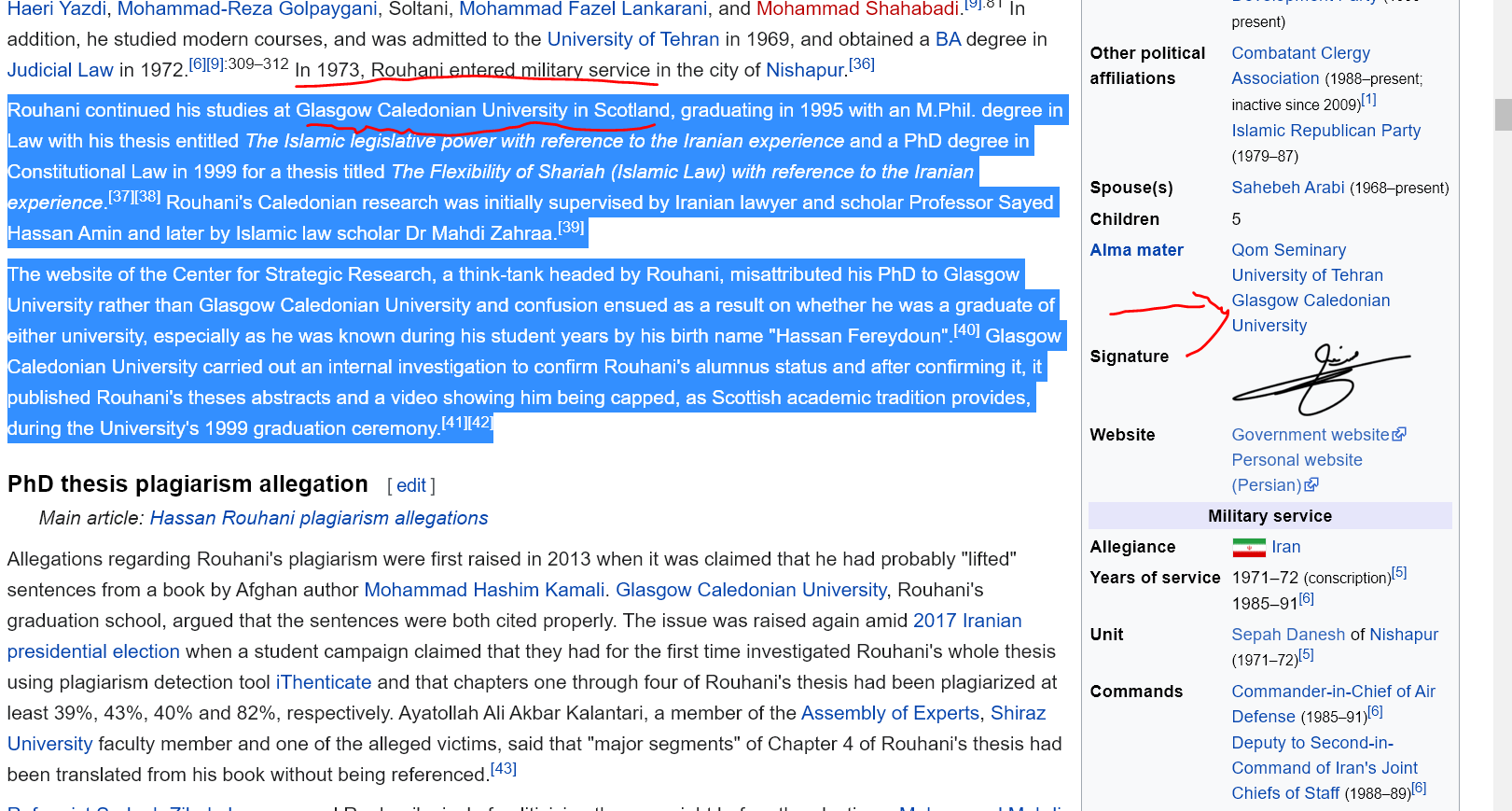1512x811 pixels.
Task: Open citation reference 40
Action: pos(966,330)
